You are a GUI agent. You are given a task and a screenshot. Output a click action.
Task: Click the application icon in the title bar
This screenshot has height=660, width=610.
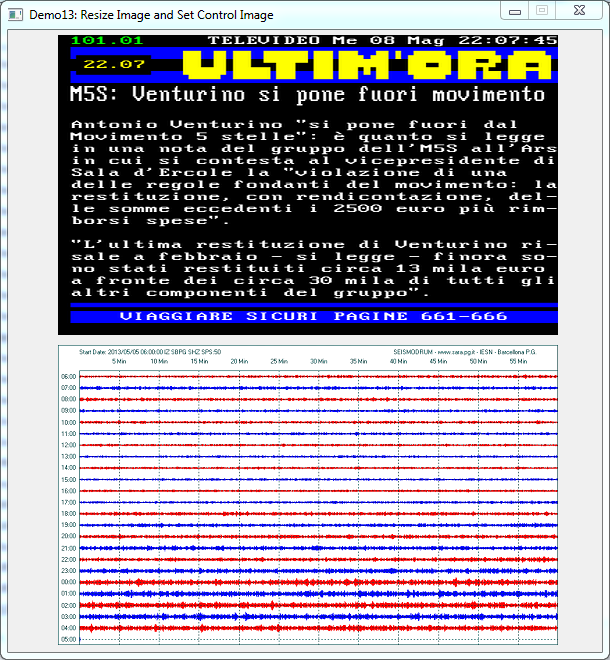15,11
